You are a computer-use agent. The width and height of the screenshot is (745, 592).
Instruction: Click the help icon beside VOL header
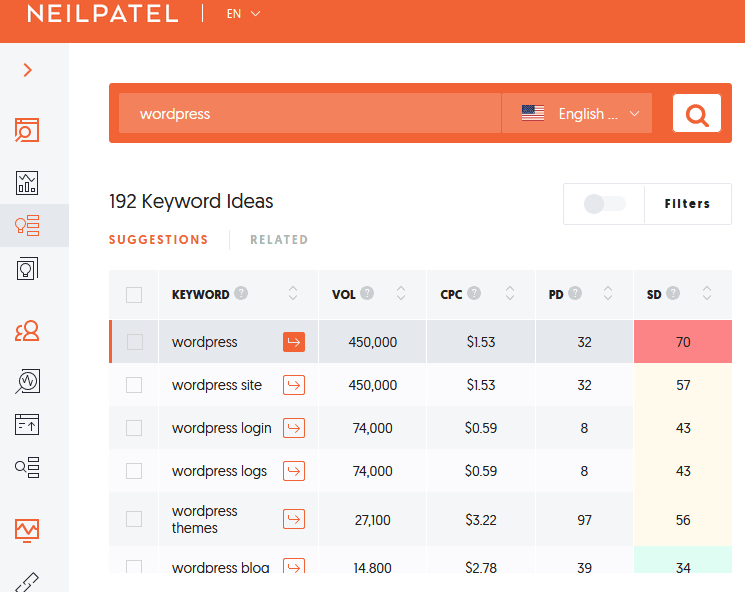[367, 293]
